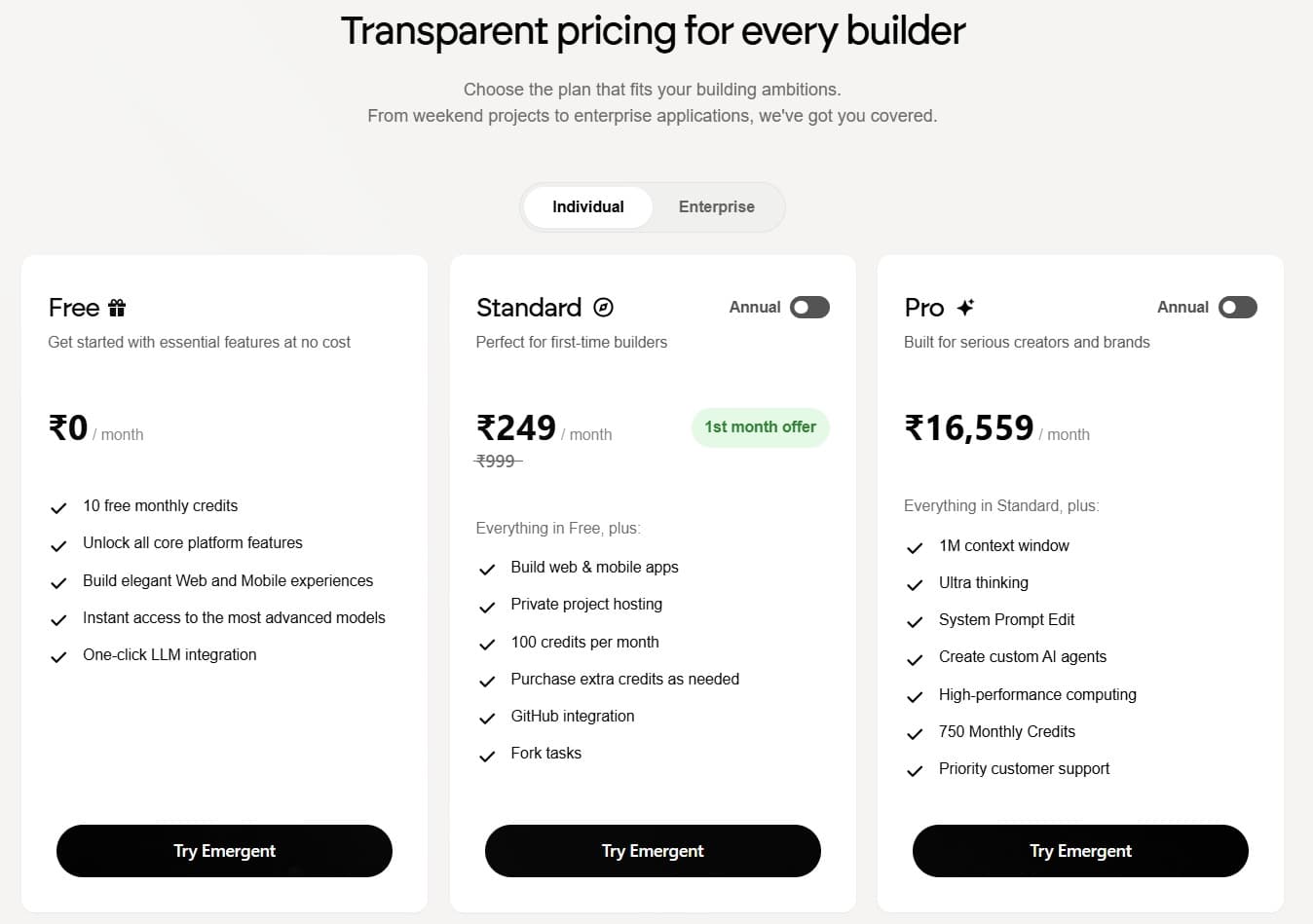Click the checkmark beside 1M context window
1313x924 pixels.
pos(915,547)
